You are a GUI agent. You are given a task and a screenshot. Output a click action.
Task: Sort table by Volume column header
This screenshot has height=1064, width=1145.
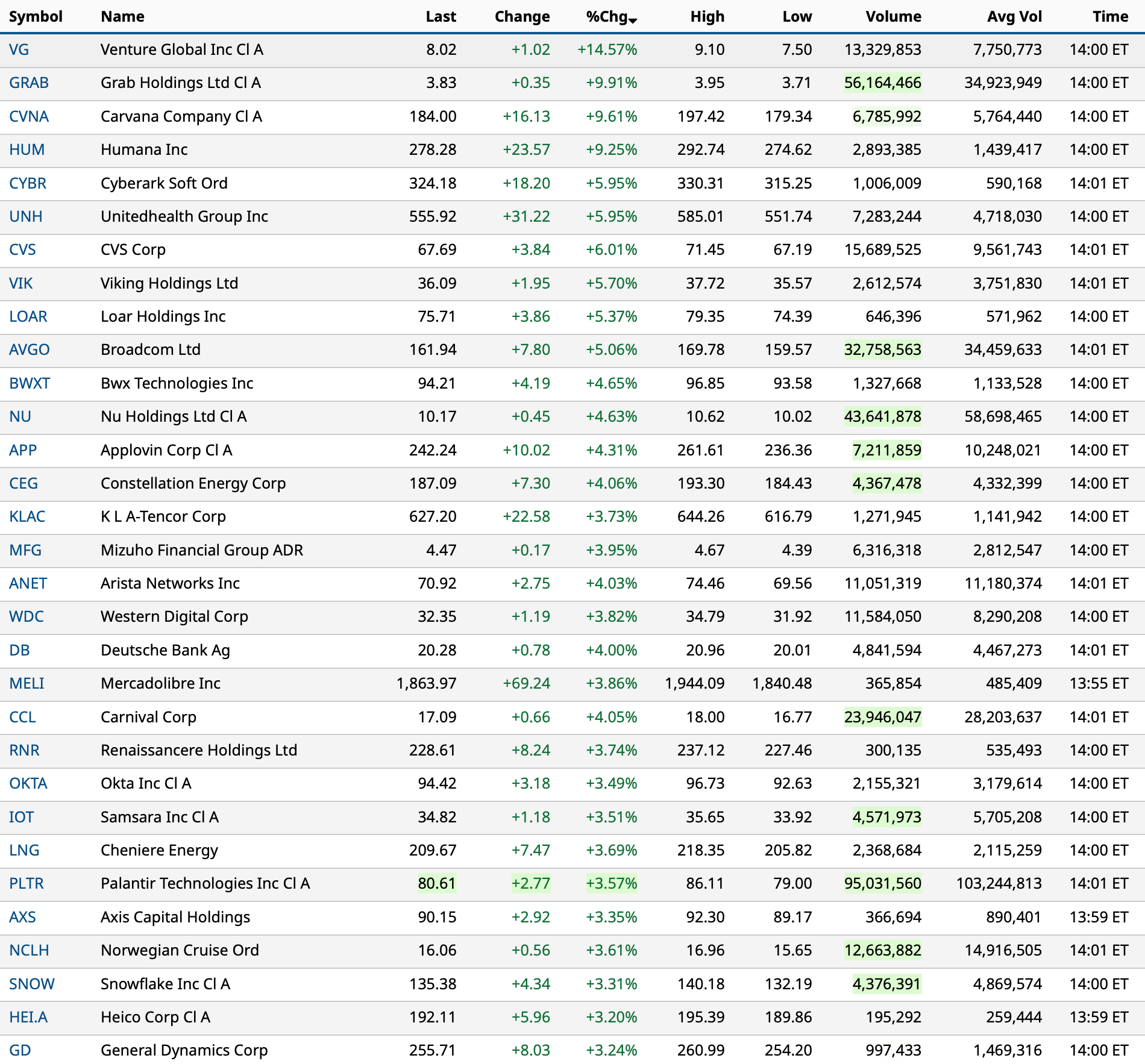point(893,16)
